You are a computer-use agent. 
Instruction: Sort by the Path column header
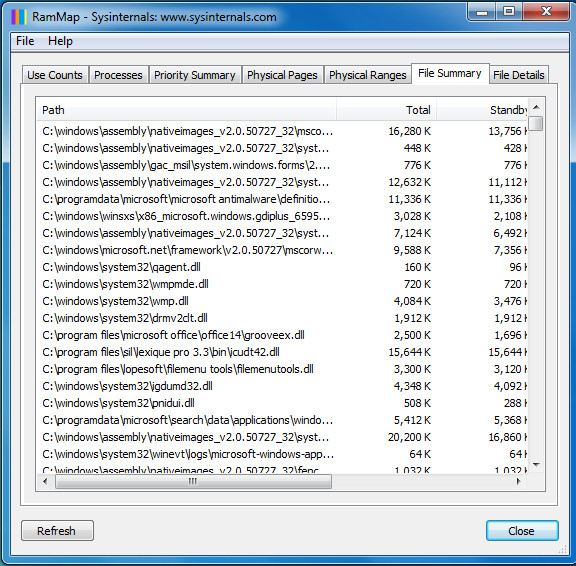(186, 110)
